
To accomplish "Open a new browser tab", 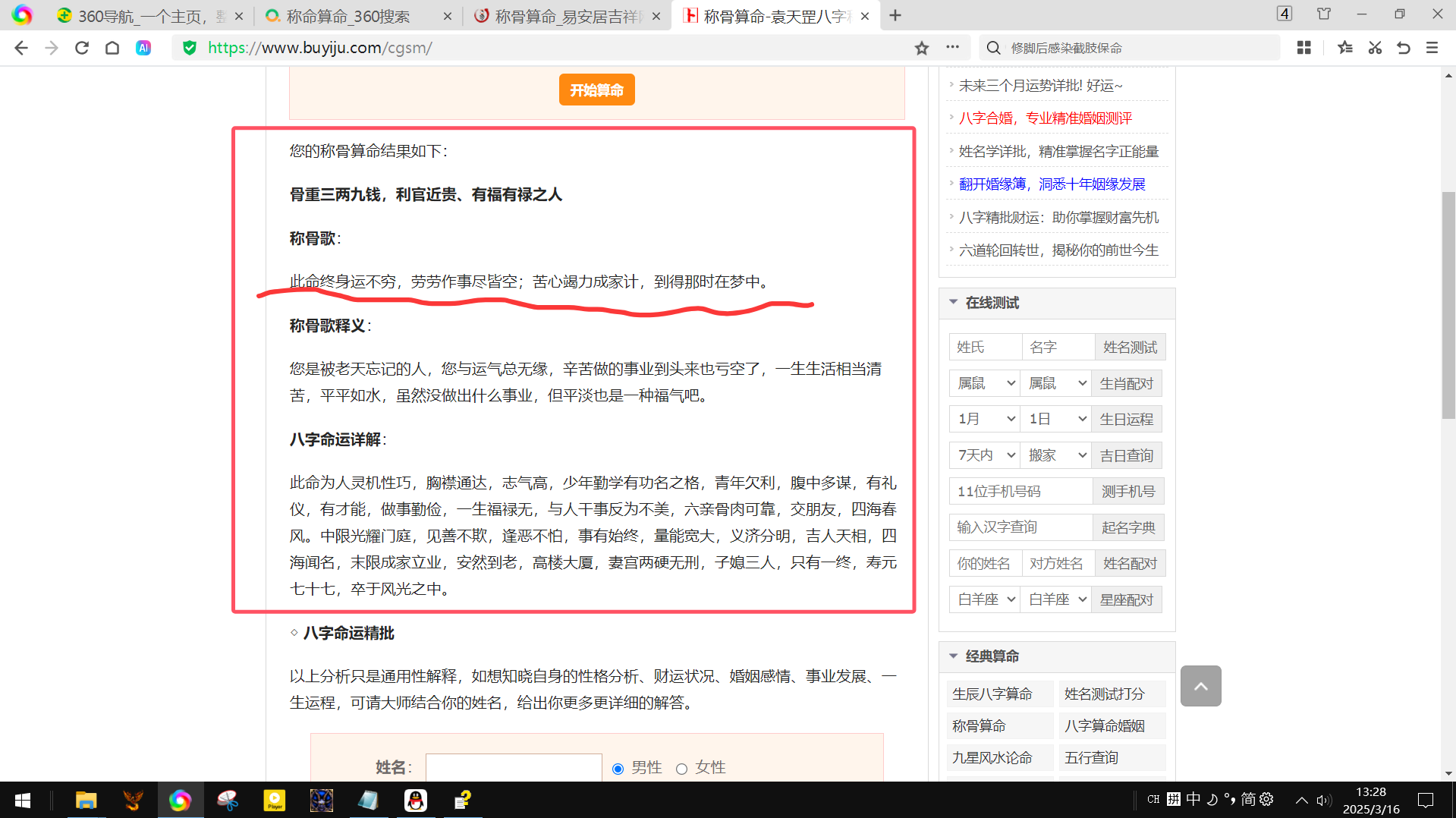I will (895, 15).
